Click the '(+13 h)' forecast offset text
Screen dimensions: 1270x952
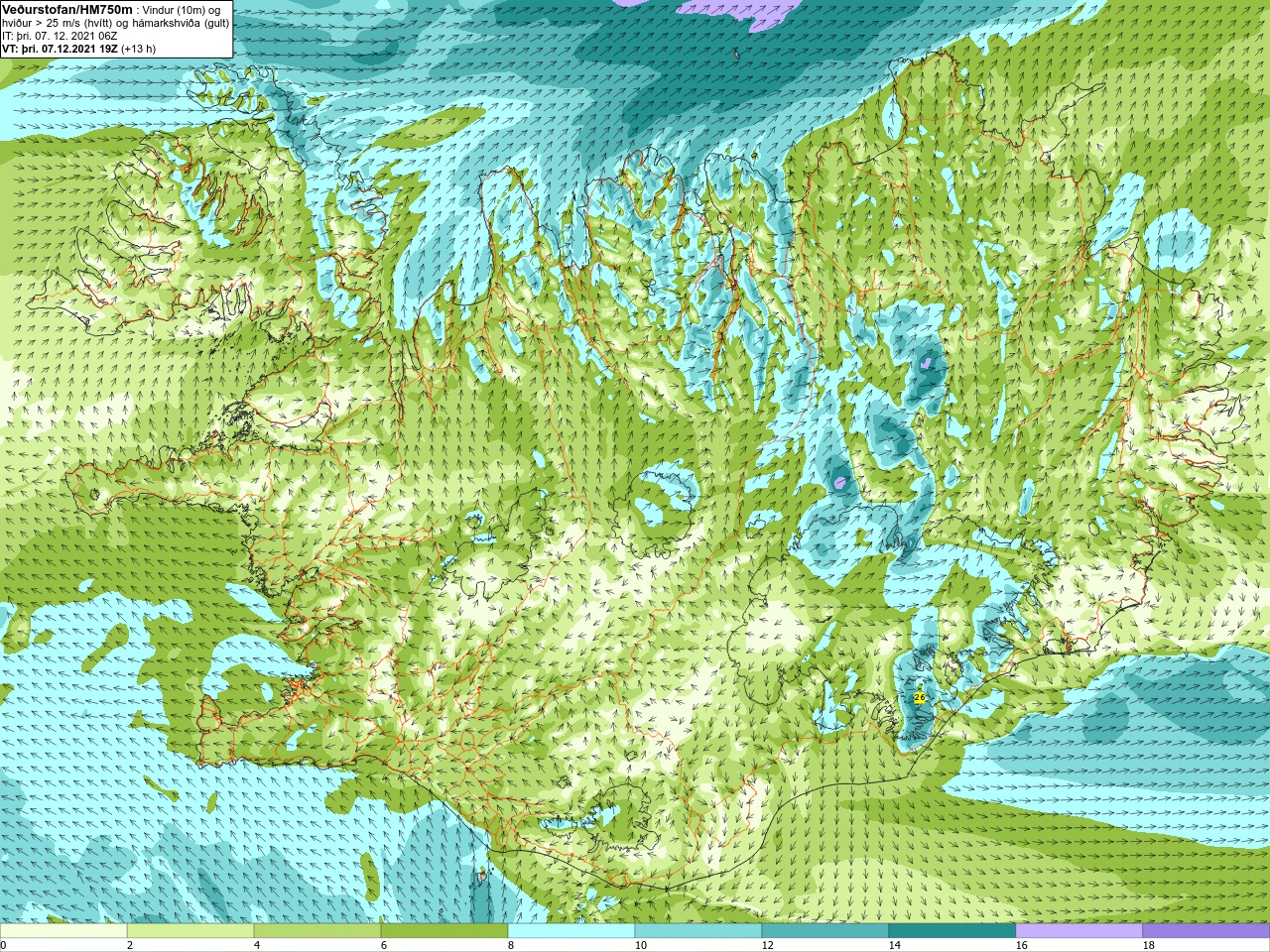coord(139,49)
